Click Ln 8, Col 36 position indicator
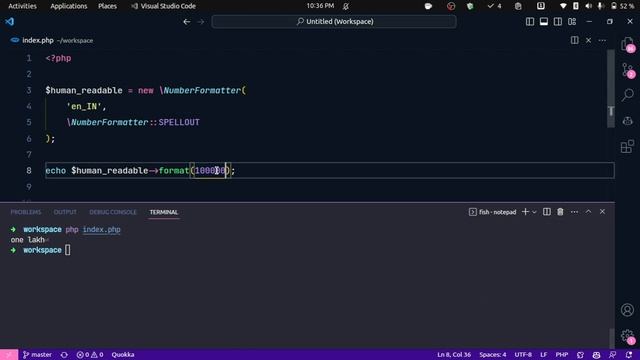The height and width of the screenshot is (360, 640). coord(454,355)
